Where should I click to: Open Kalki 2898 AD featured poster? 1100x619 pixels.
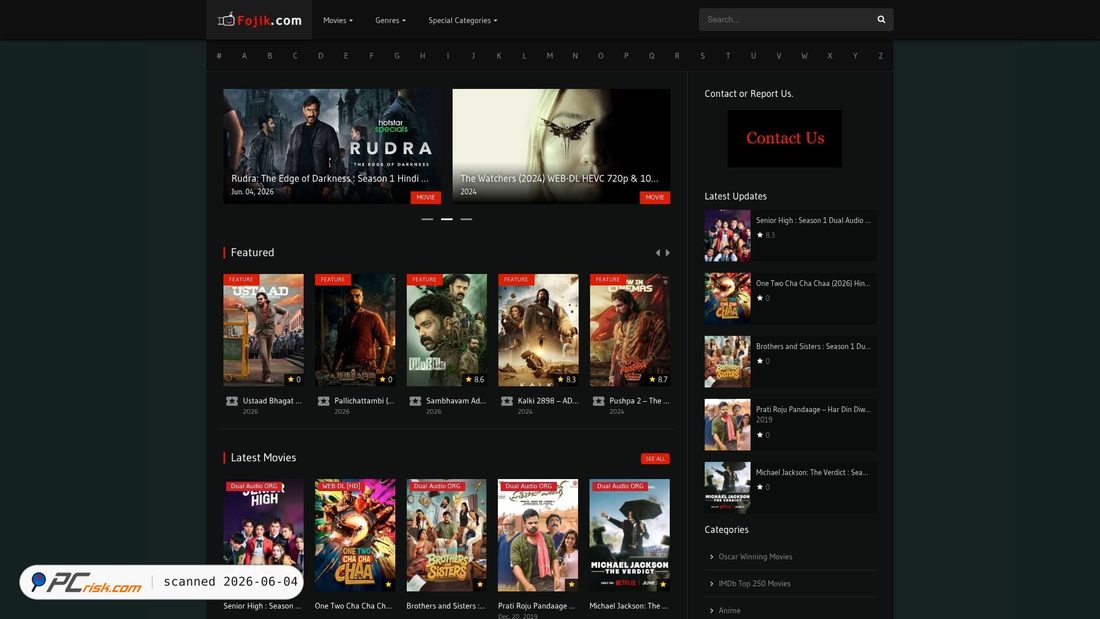[539, 330]
